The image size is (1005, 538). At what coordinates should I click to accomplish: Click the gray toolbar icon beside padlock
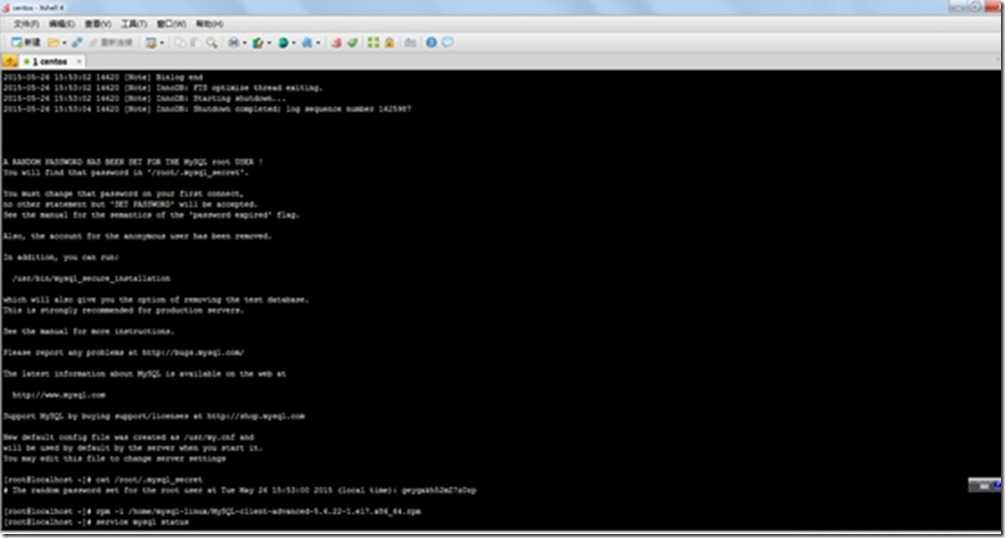click(x=410, y=42)
